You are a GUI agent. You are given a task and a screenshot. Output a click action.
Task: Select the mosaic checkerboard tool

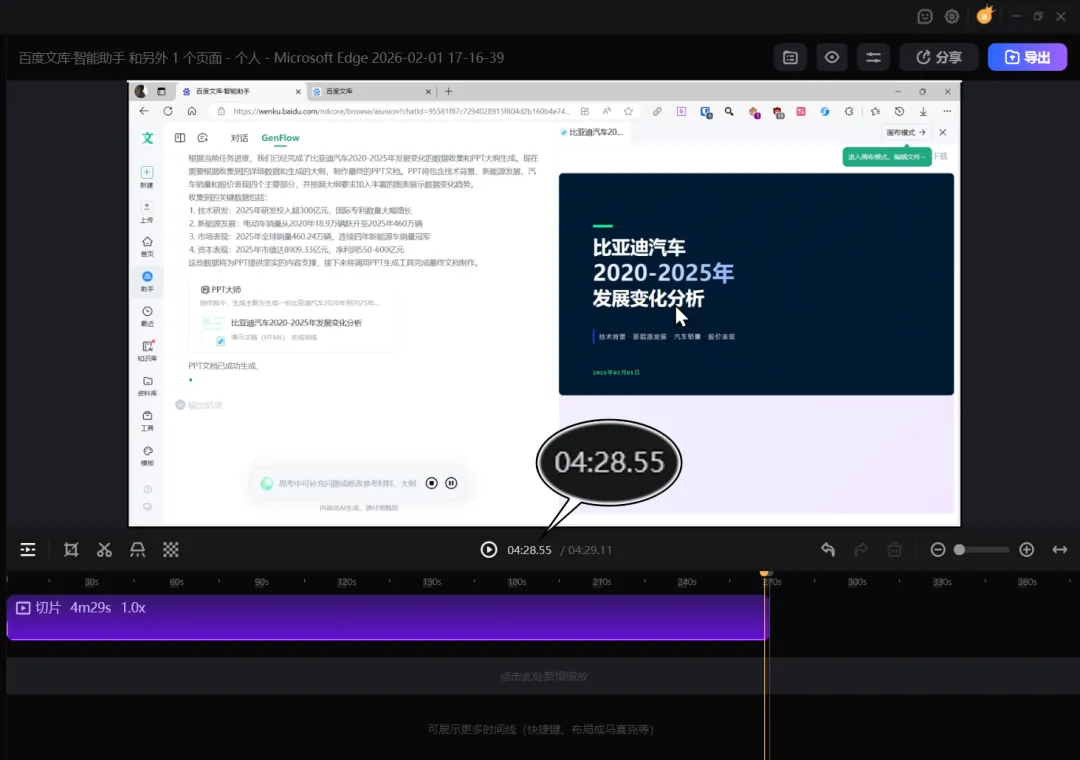[x=171, y=549]
